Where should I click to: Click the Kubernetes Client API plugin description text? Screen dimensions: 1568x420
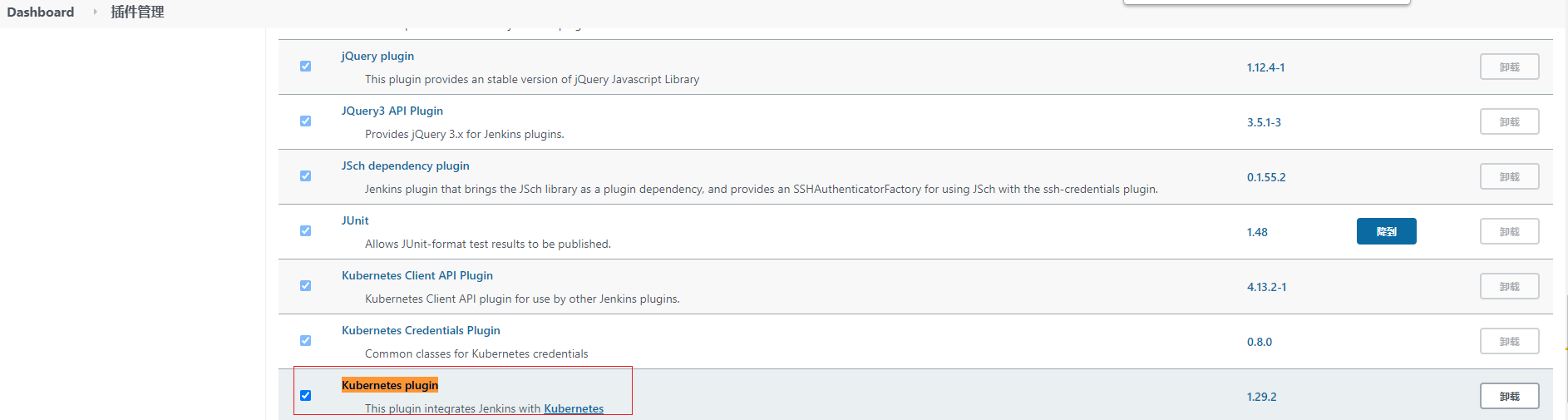pos(522,299)
